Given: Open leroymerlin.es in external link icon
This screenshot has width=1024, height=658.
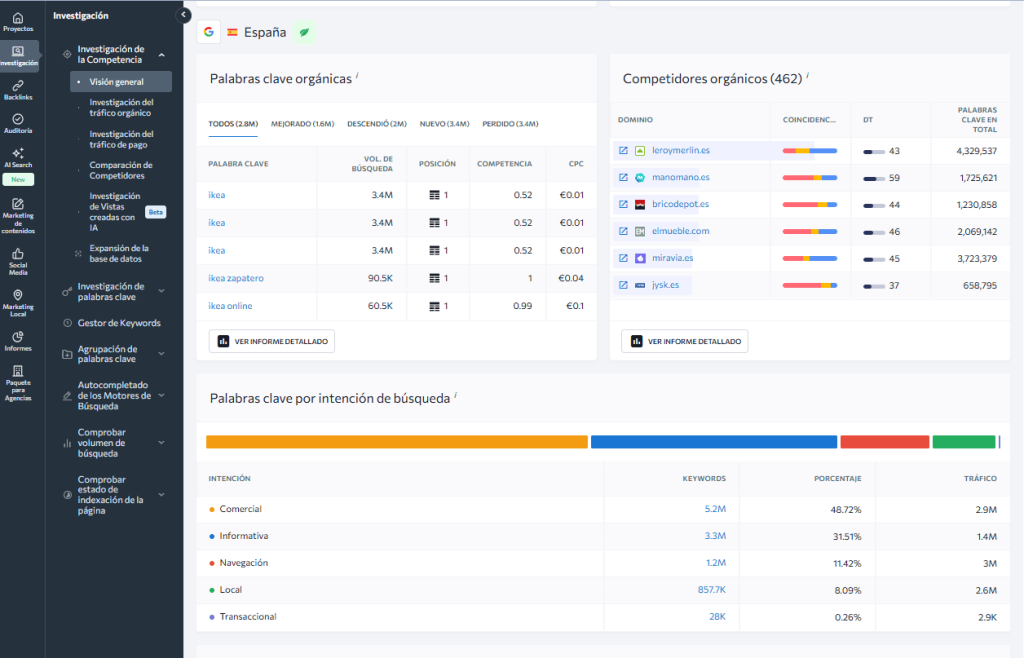Looking at the screenshot, I should coord(623,150).
